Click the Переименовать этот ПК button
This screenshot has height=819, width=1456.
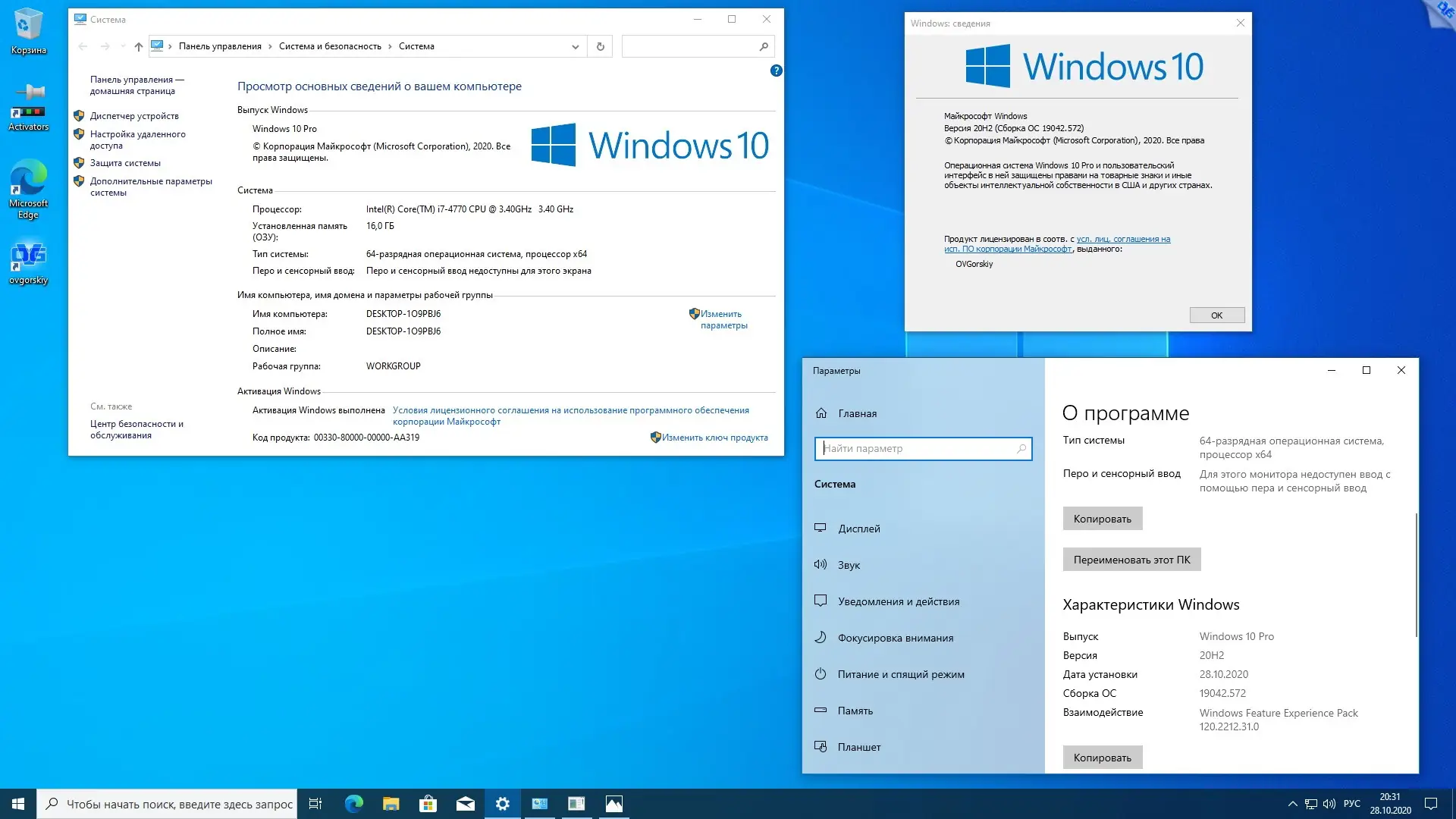[1131, 560]
